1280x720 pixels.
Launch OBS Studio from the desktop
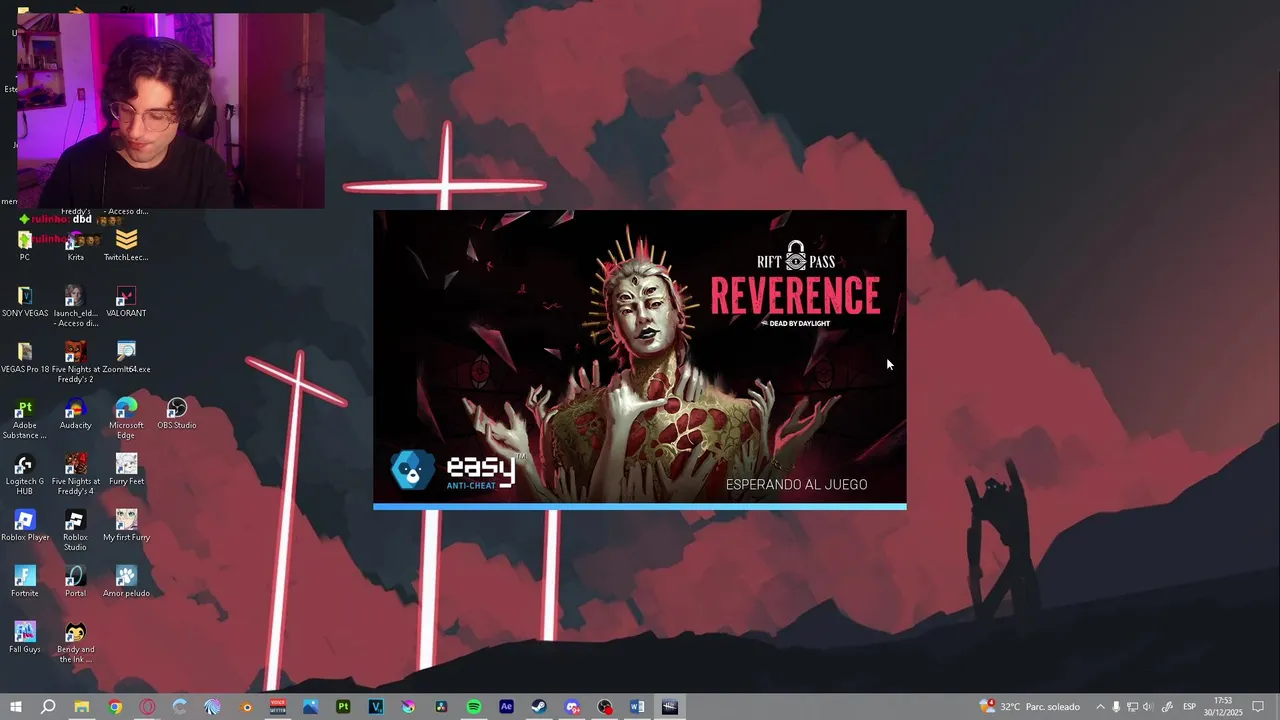176,413
